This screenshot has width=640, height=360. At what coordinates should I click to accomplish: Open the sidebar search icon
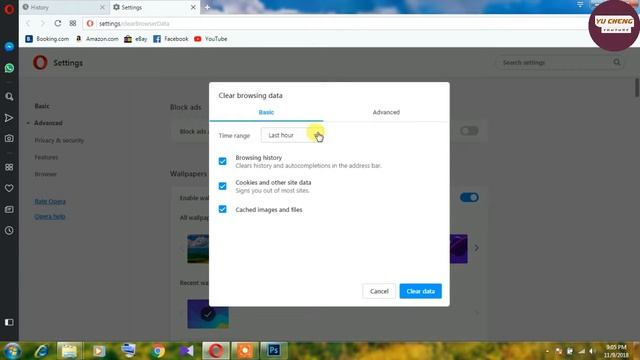click(x=9, y=97)
